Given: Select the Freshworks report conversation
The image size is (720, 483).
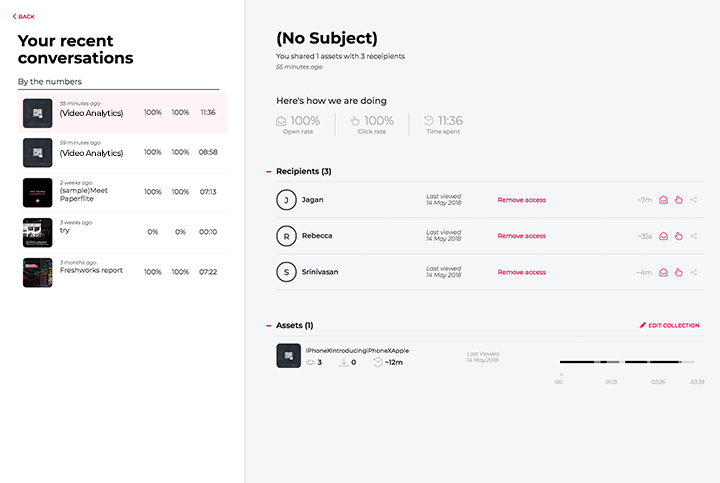Looking at the screenshot, I should [123, 272].
